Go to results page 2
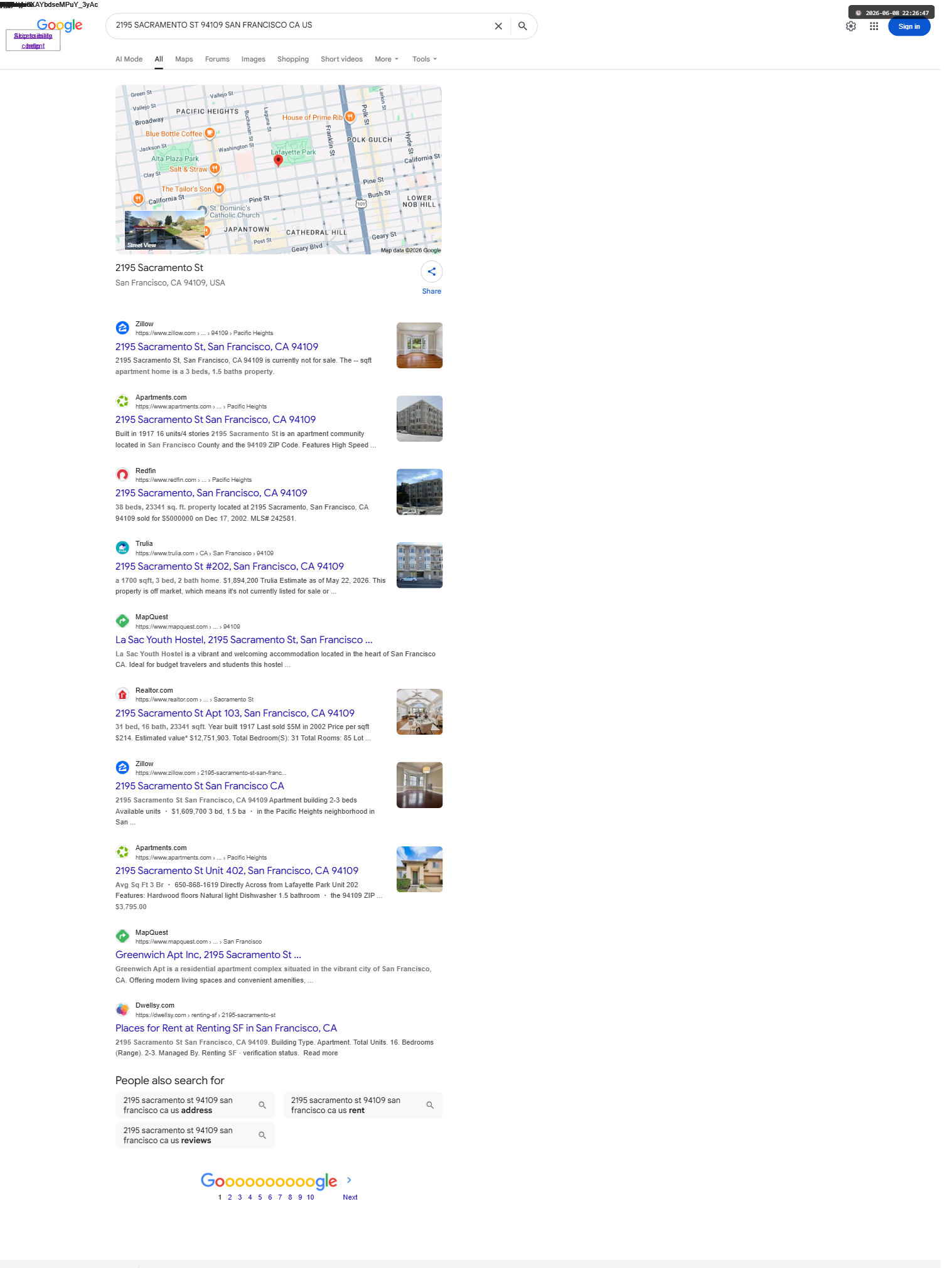The height and width of the screenshot is (1268, 952). click(230, 1197)
